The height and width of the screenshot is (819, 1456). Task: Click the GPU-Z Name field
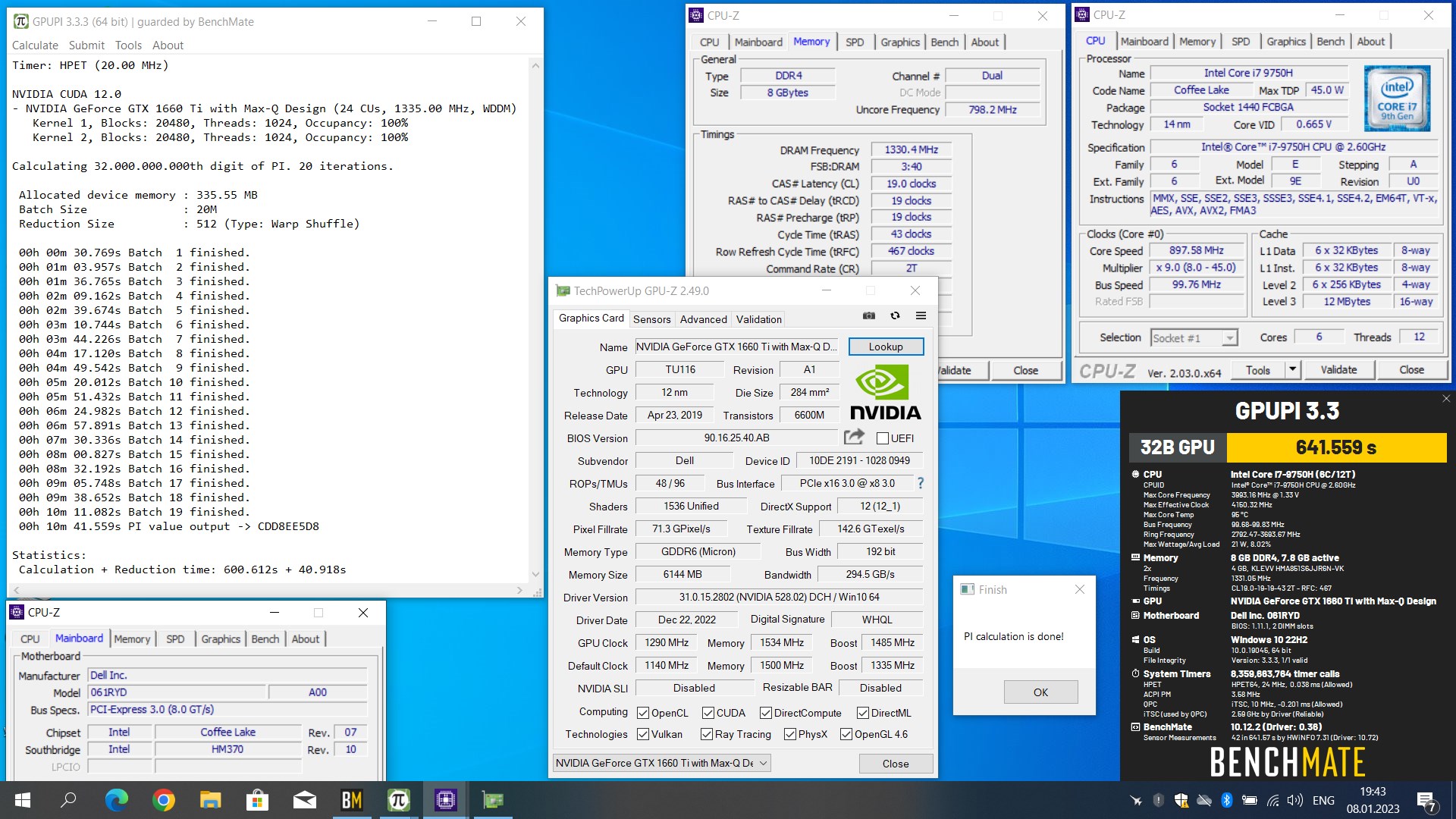coord(736,347)
